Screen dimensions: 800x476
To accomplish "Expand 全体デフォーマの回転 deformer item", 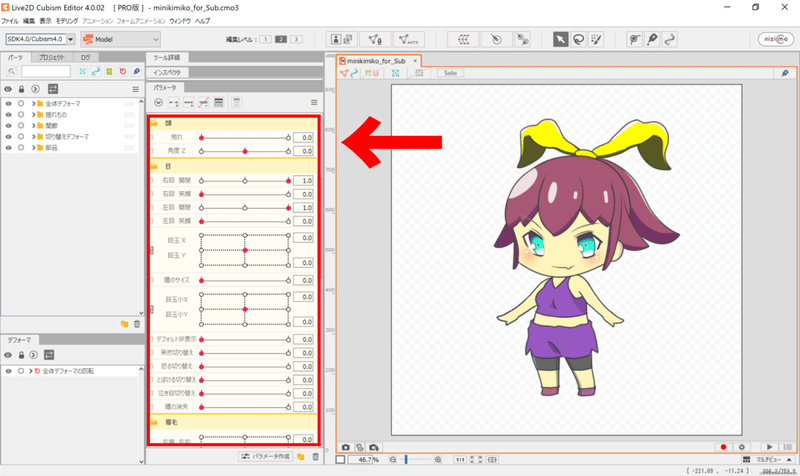I will (x=31, y=371).
